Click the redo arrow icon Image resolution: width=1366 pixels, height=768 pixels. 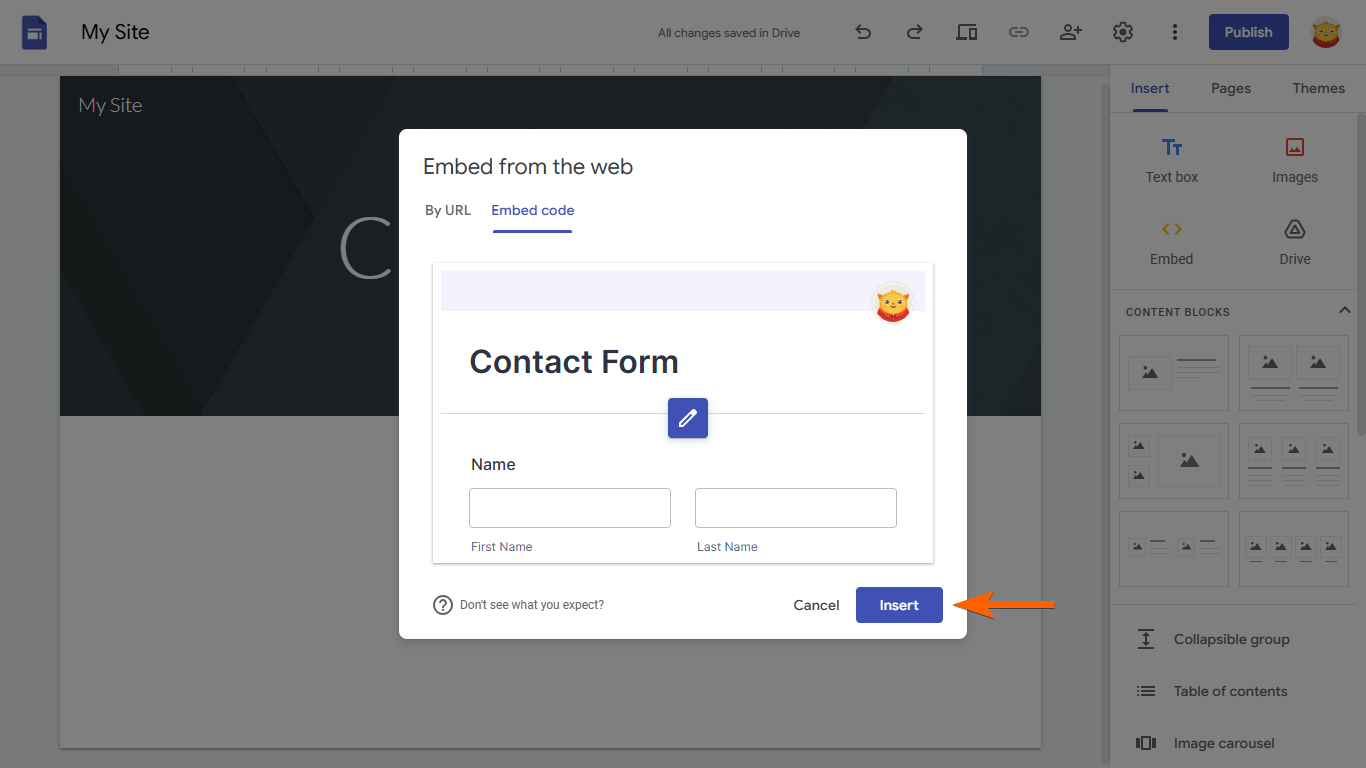pos(914,32)
